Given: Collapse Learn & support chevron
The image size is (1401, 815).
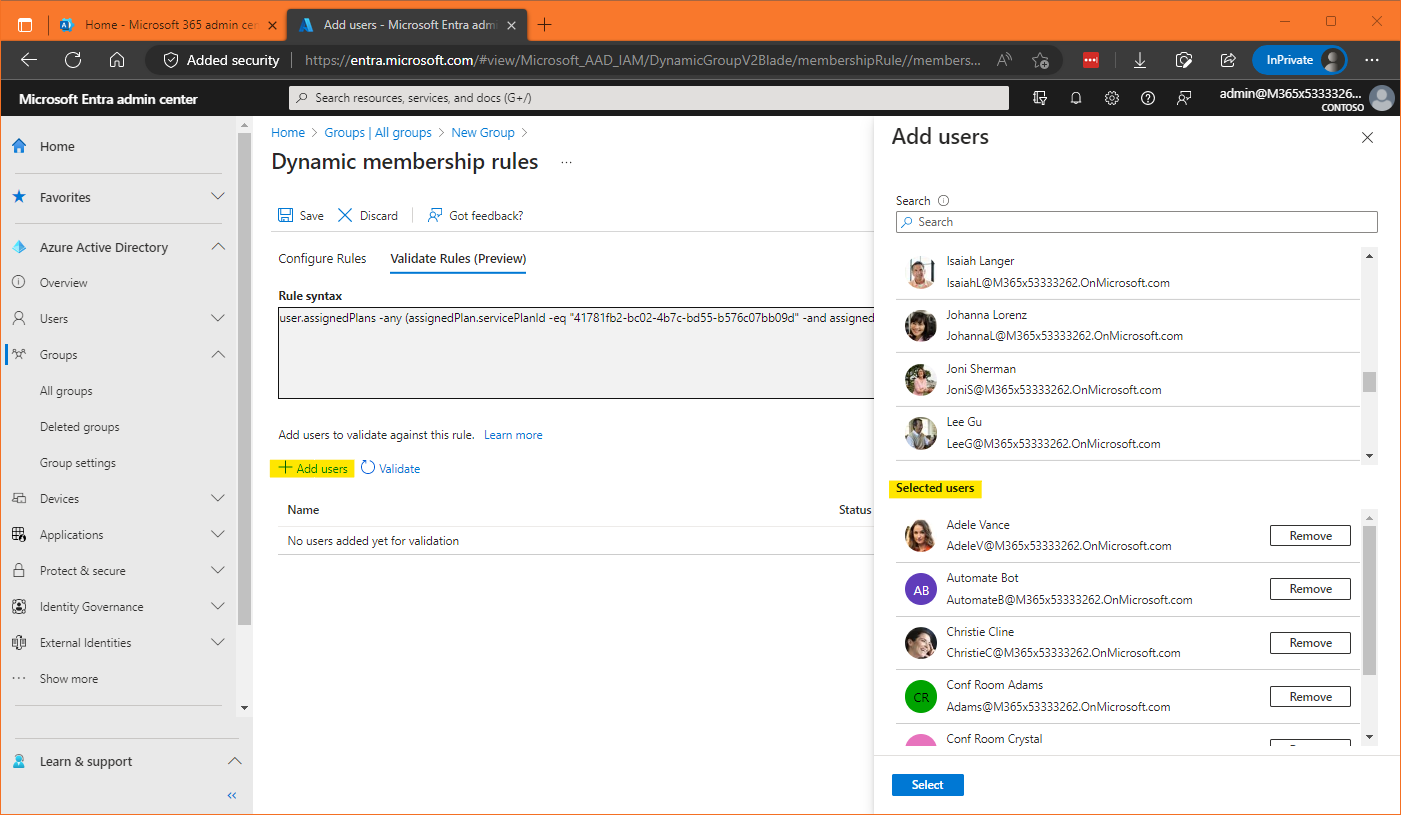Looking at the screenshot, I should (234, 761).
